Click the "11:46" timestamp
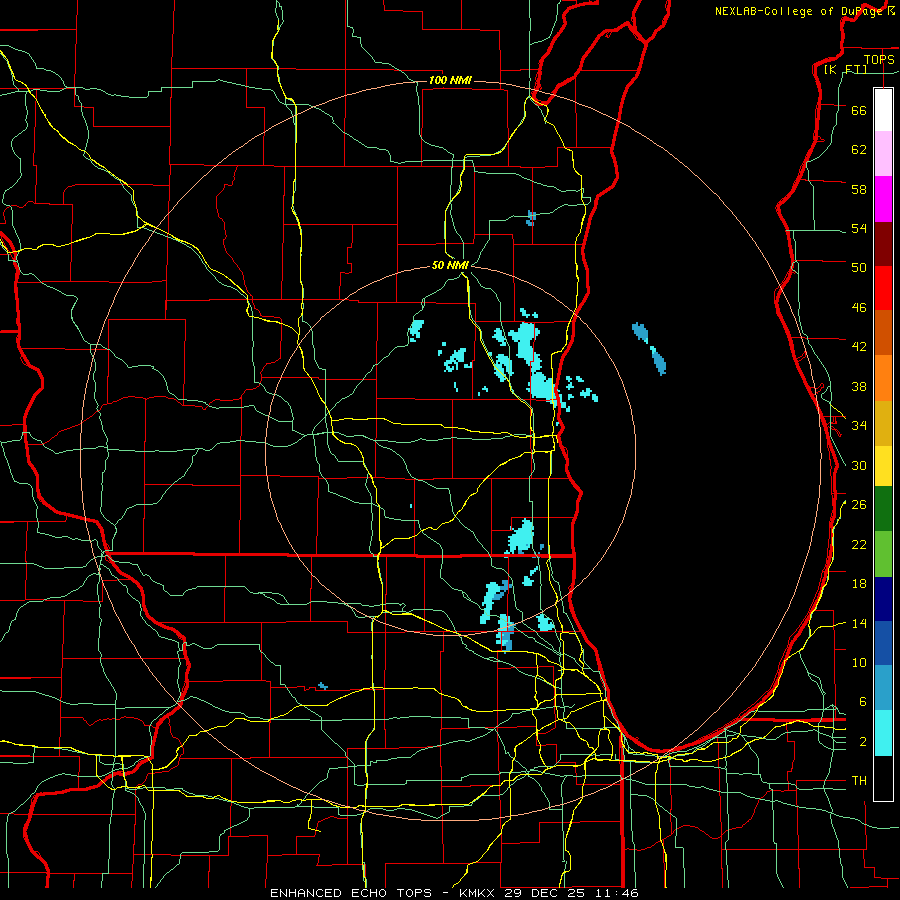Viewport: 900px width, 900px height. coord(619,893)
